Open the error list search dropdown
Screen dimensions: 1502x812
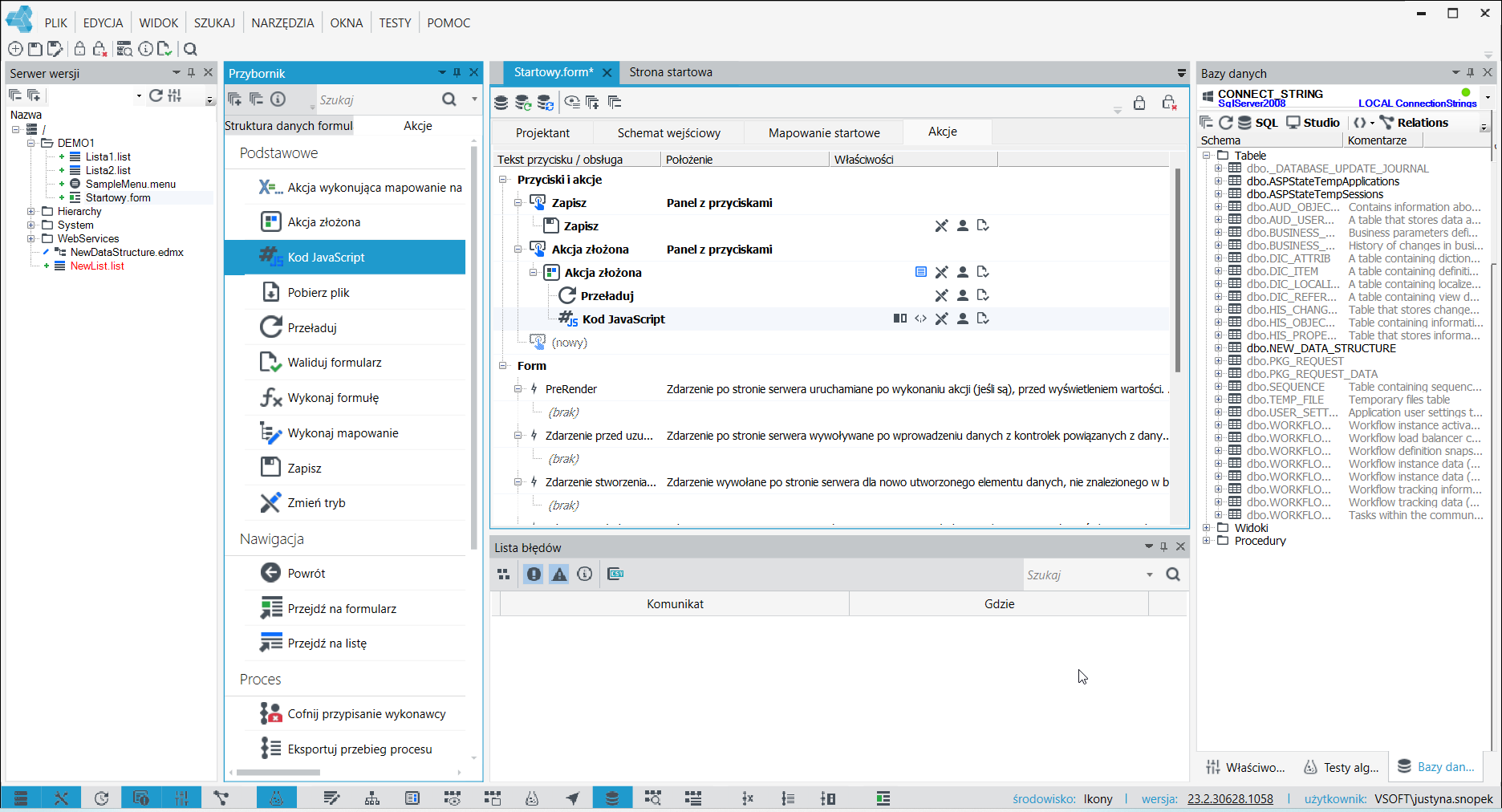[x=1149, y=574]
